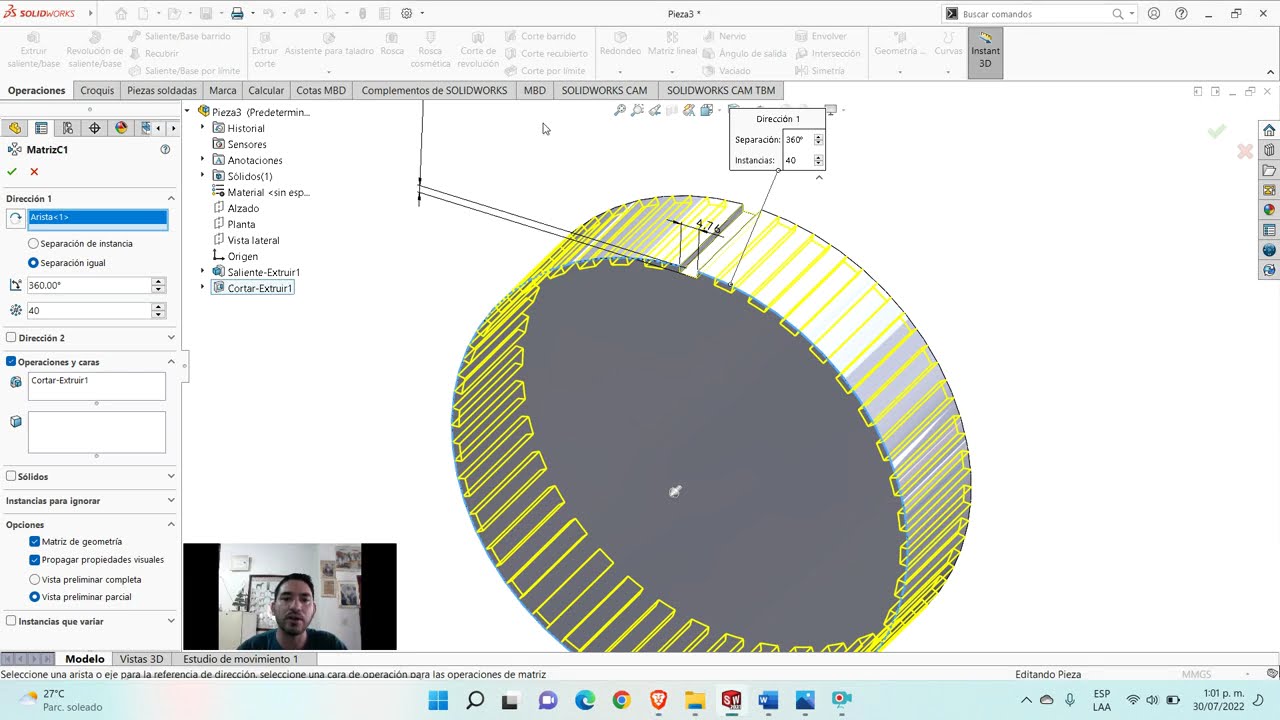Open DimXpertManager crosshair tab
The image size is (1280, 720).
pyautogui.click(x=95, y=128)
